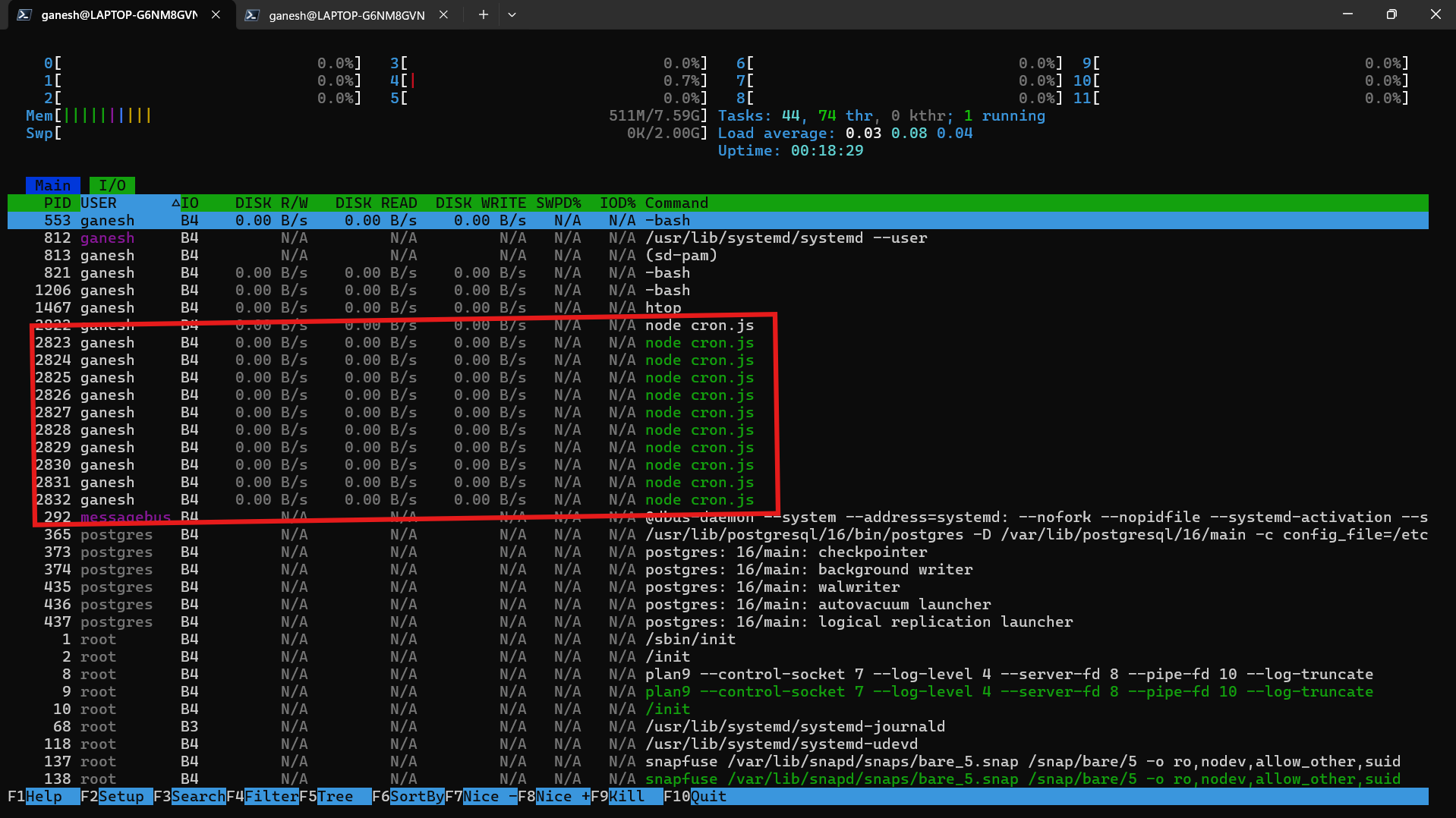Image resolution: width=1456 pixels, height=818 pixels.
Task: Sort by DISK R/W column header
Action: pyautogui.click(x=272, y=203)
